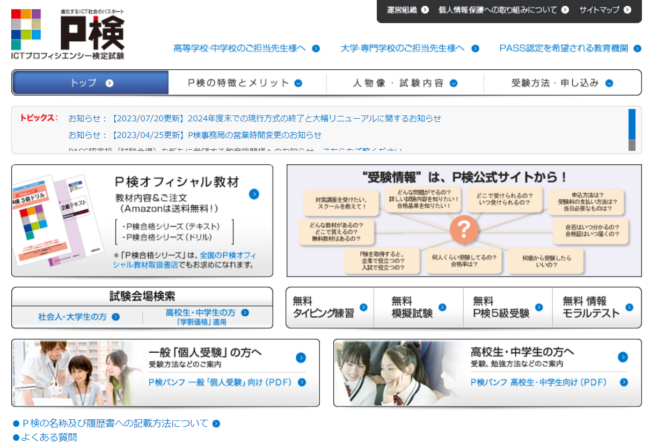This screenshot has width=650, height=444.
Task: Click arrow icon in 人物像・試験内容 tab
Action: click(454, 83)
